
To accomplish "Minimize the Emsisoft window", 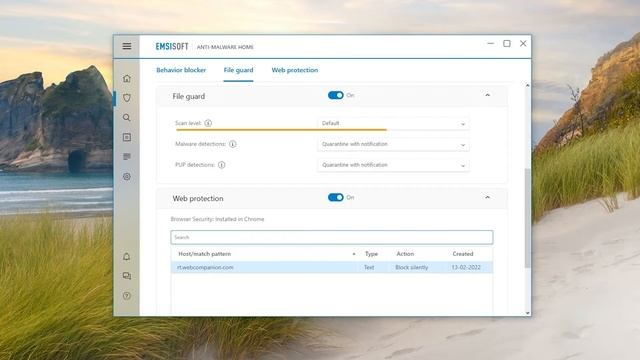I will tap(491, 43).
